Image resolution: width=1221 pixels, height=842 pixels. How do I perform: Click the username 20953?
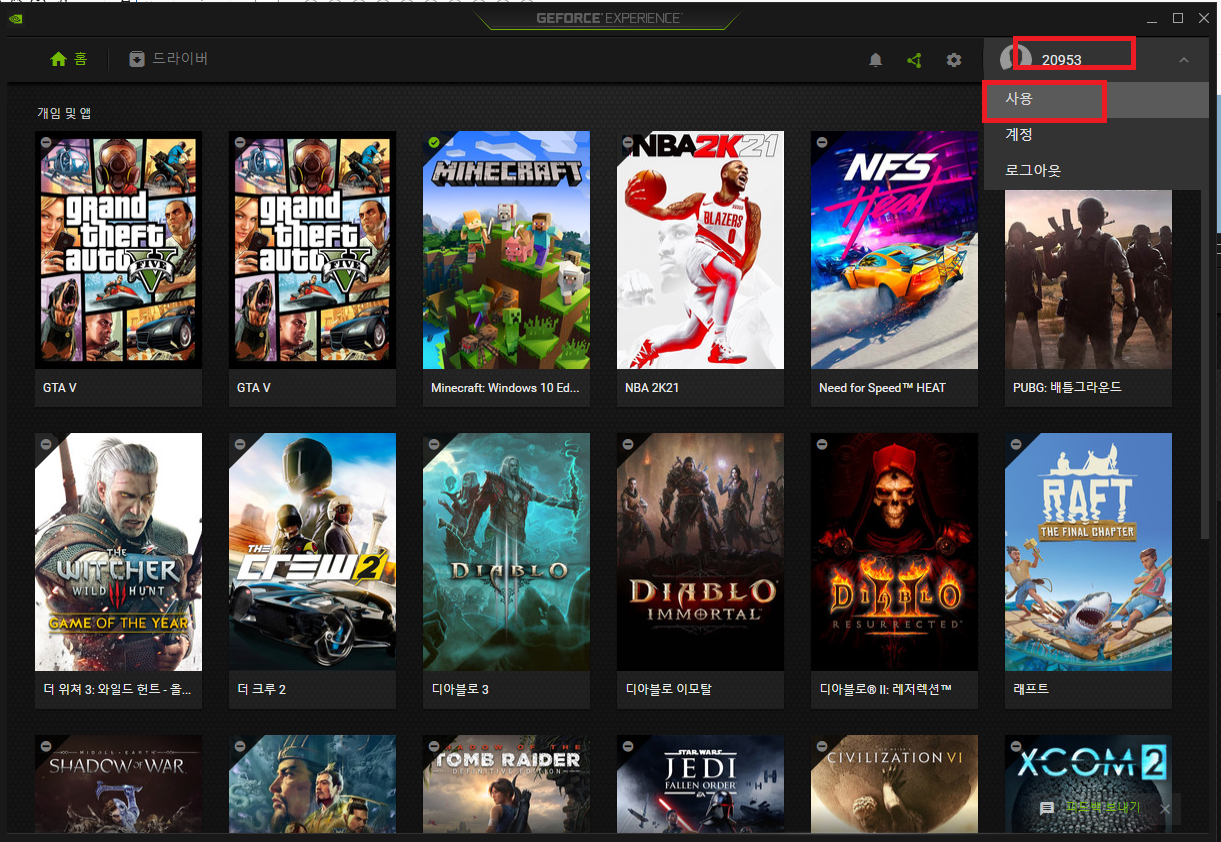click(1062, 60)
